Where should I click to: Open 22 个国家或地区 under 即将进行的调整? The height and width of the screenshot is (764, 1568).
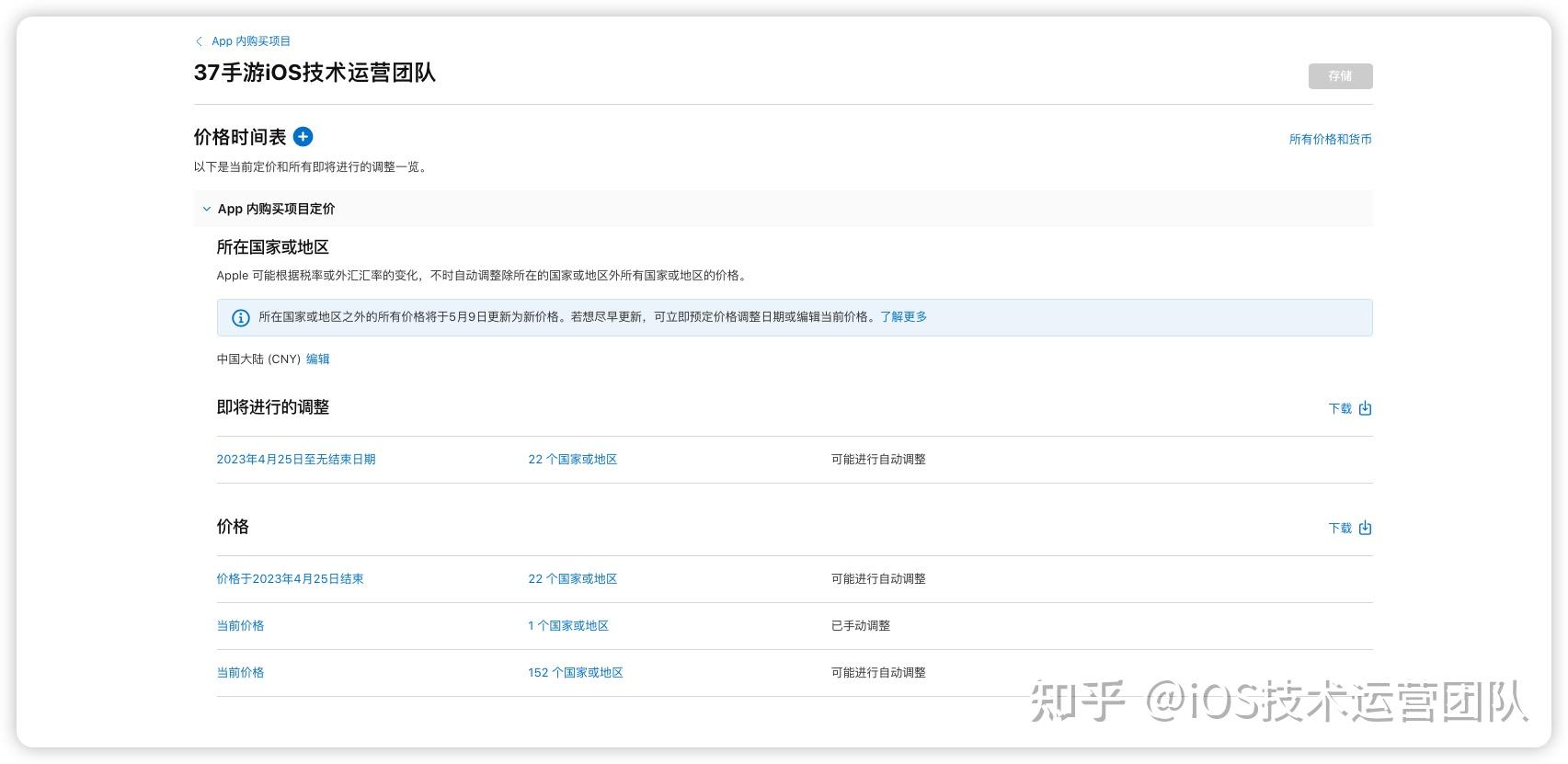click(572, 460)
